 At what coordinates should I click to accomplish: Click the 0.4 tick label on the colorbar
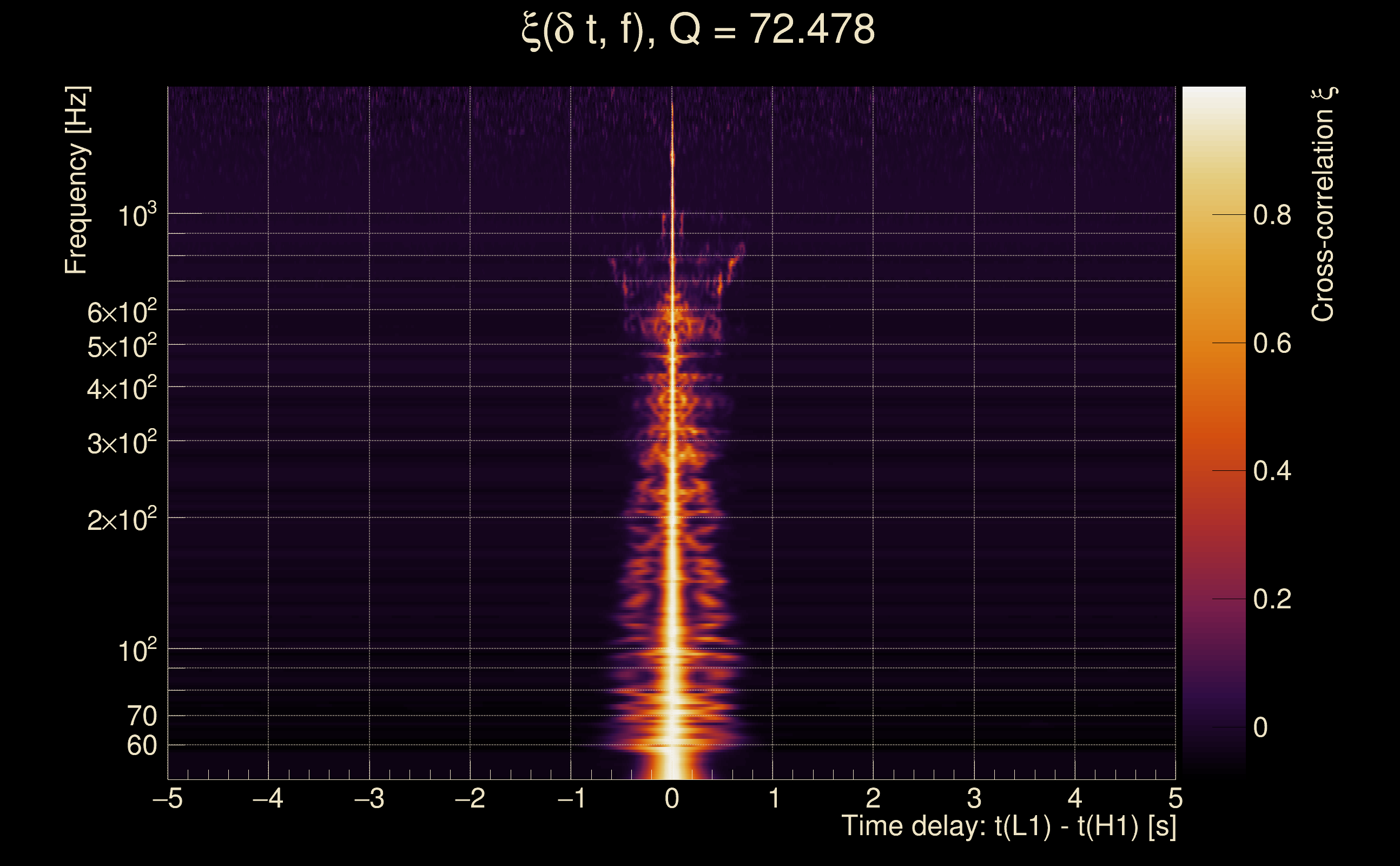coord(1272,471)
